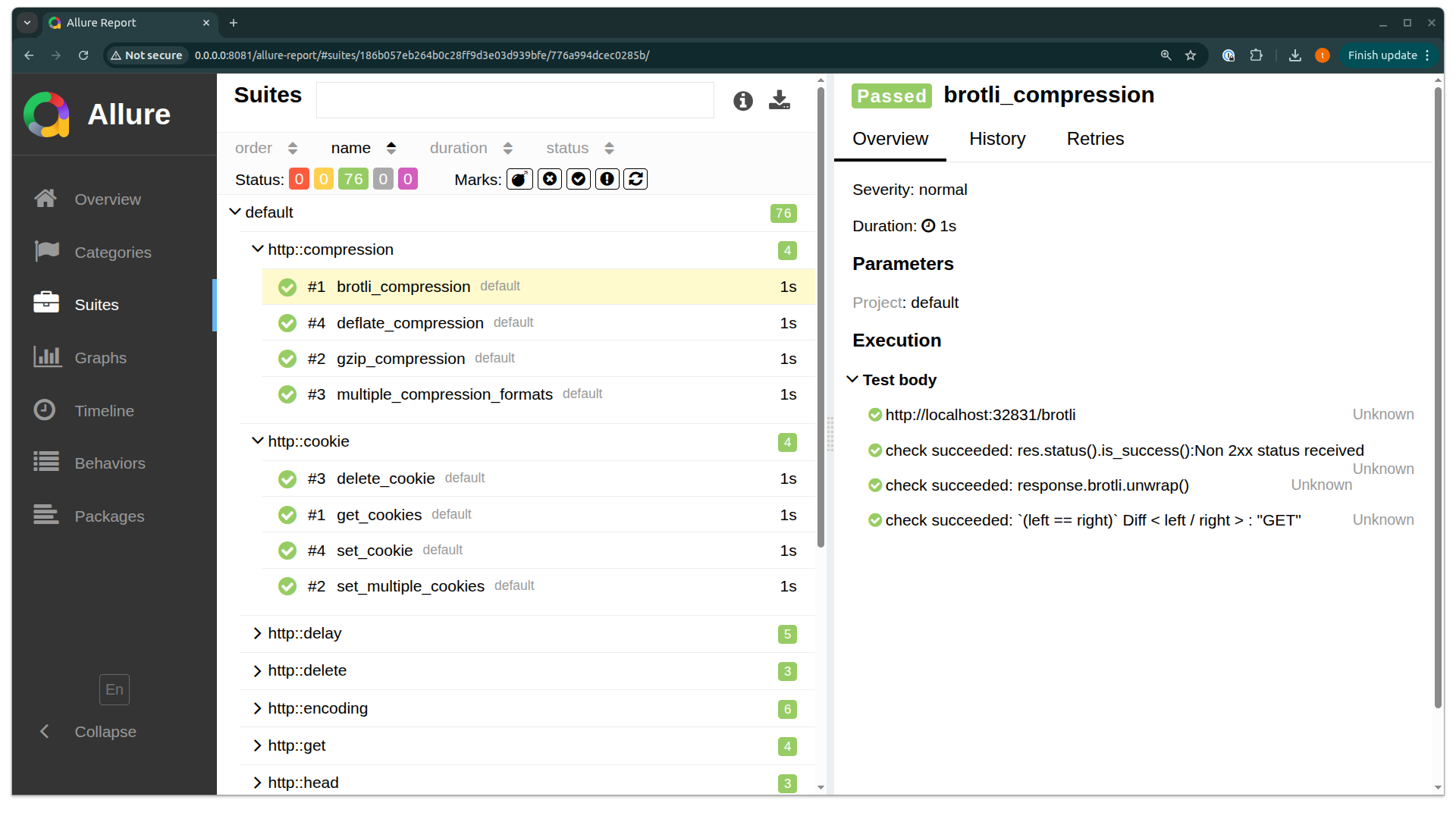
Task: Open the Behaviors page in the sidebar
Action: click(109, 463)
